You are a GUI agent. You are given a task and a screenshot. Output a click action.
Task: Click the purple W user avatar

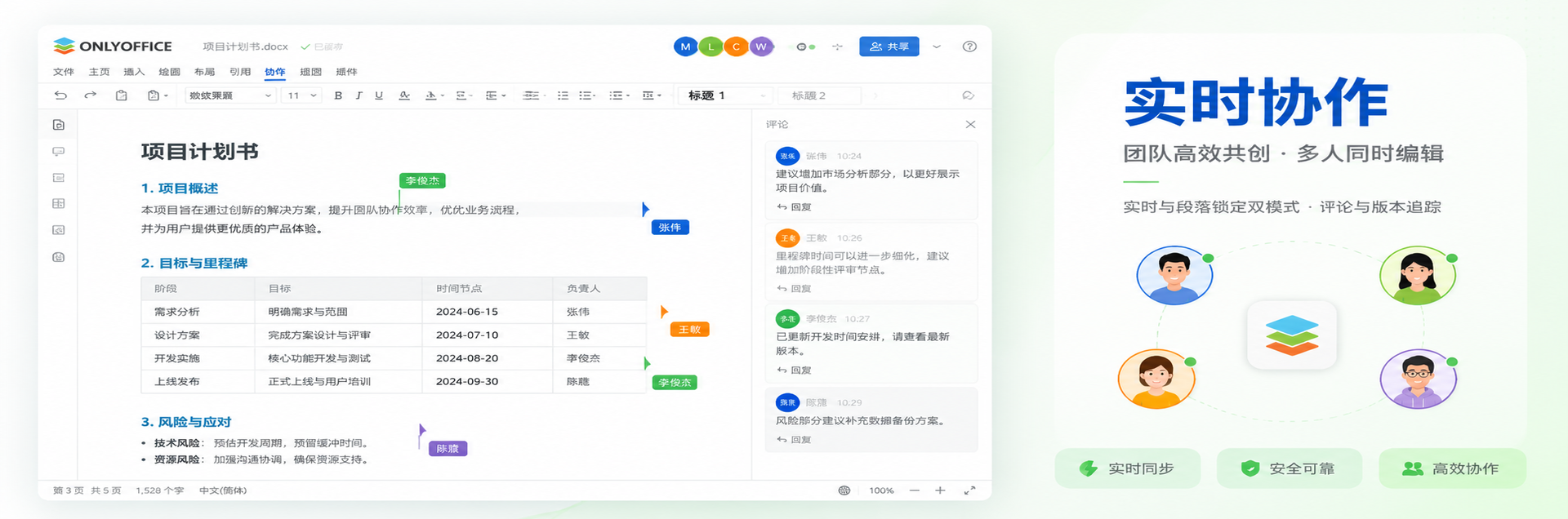(x=761, y=47)
